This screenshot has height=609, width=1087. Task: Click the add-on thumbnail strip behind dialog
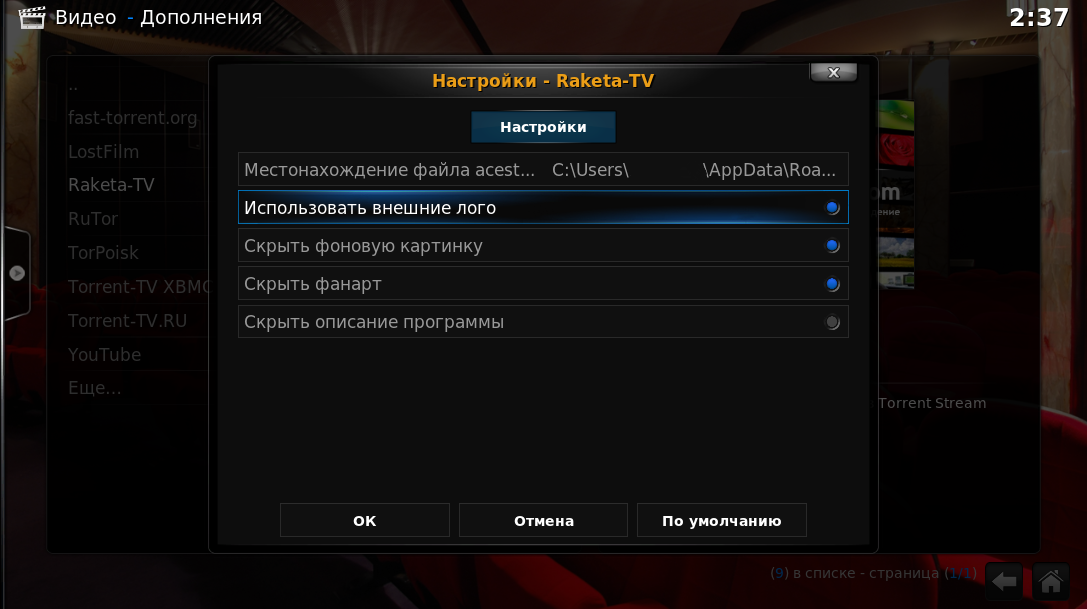pos(896,194)
